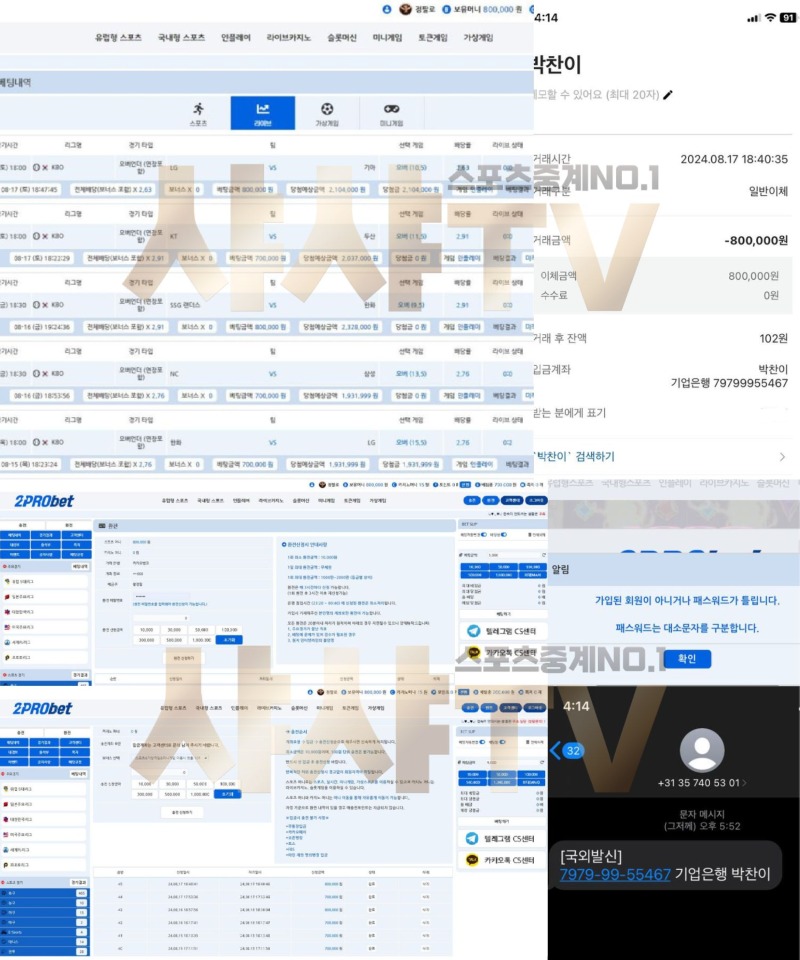
Task: Click 오버 (10.5) selection in LG row
Action: [x=411, y=167]
